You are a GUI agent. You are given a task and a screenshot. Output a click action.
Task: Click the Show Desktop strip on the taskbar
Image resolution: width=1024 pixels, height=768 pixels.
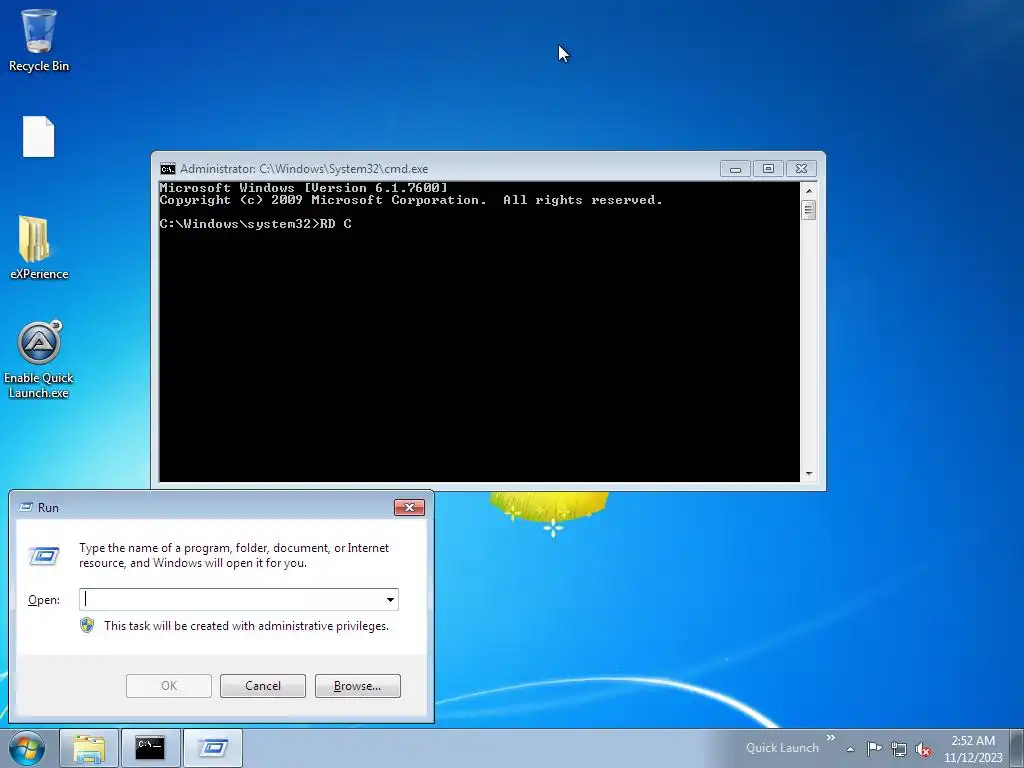coord(1017,748)
